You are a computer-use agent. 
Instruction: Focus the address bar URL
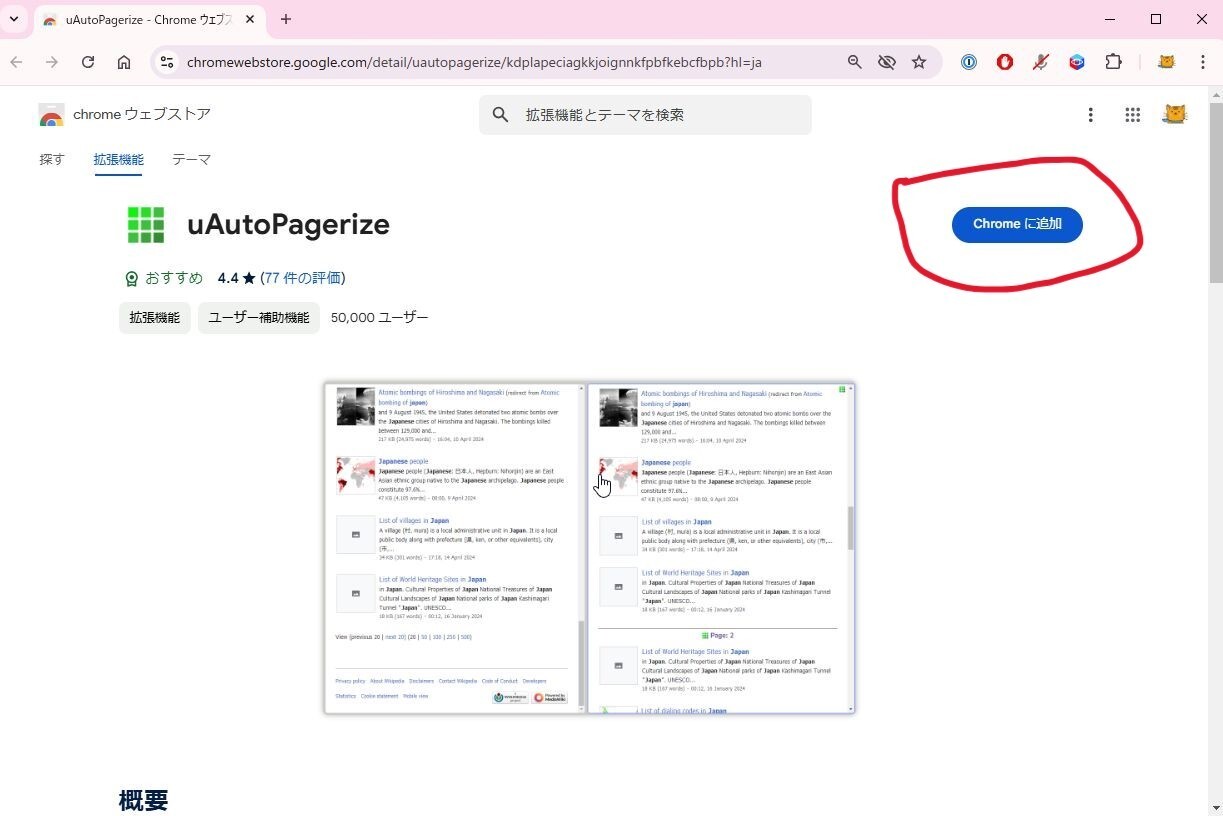(x=474, y=62)
